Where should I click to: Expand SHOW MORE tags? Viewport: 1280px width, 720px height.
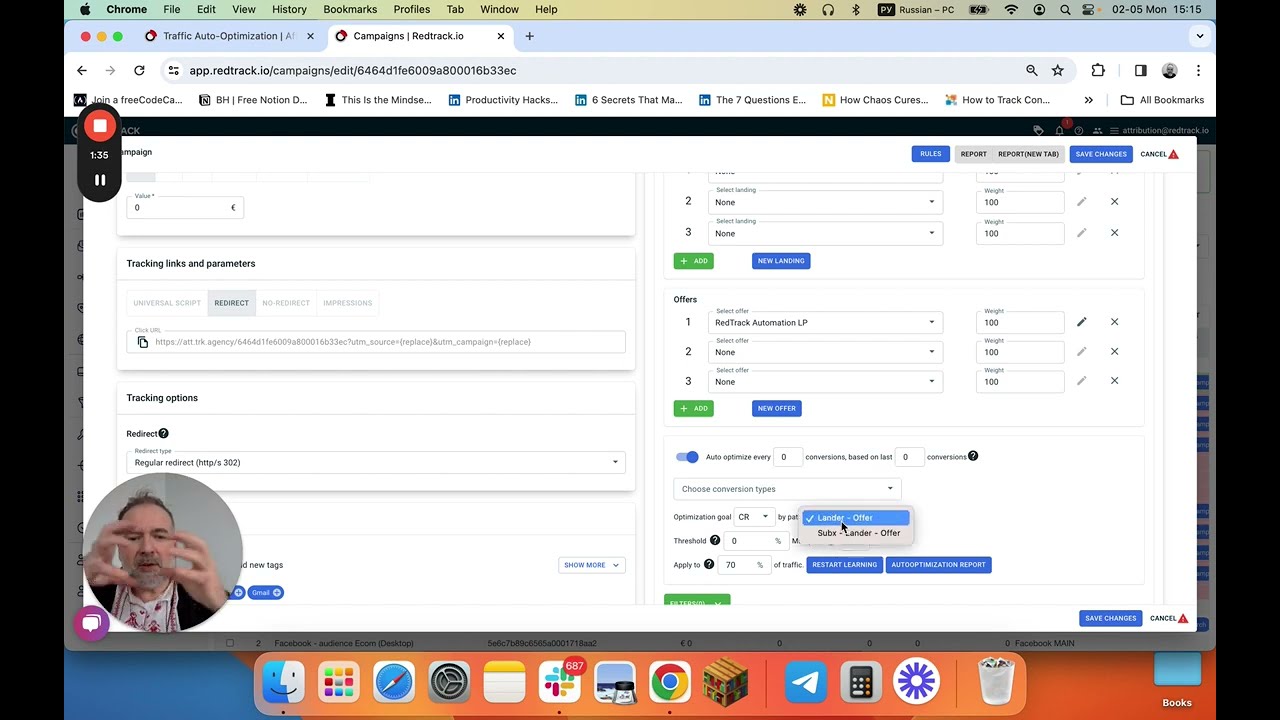(x=592, y=565)
